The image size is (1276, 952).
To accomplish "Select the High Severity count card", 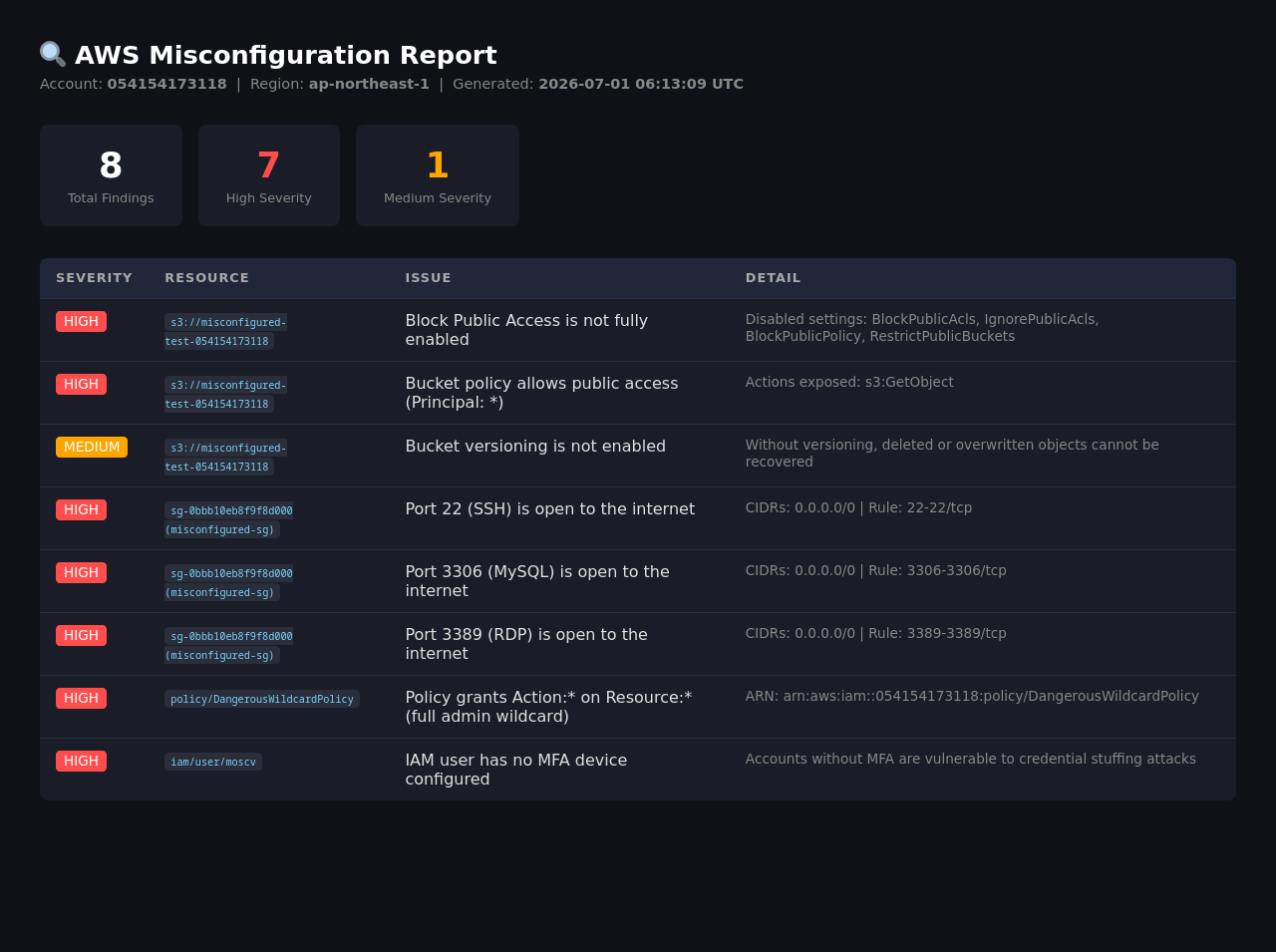I will click(269, 175).
